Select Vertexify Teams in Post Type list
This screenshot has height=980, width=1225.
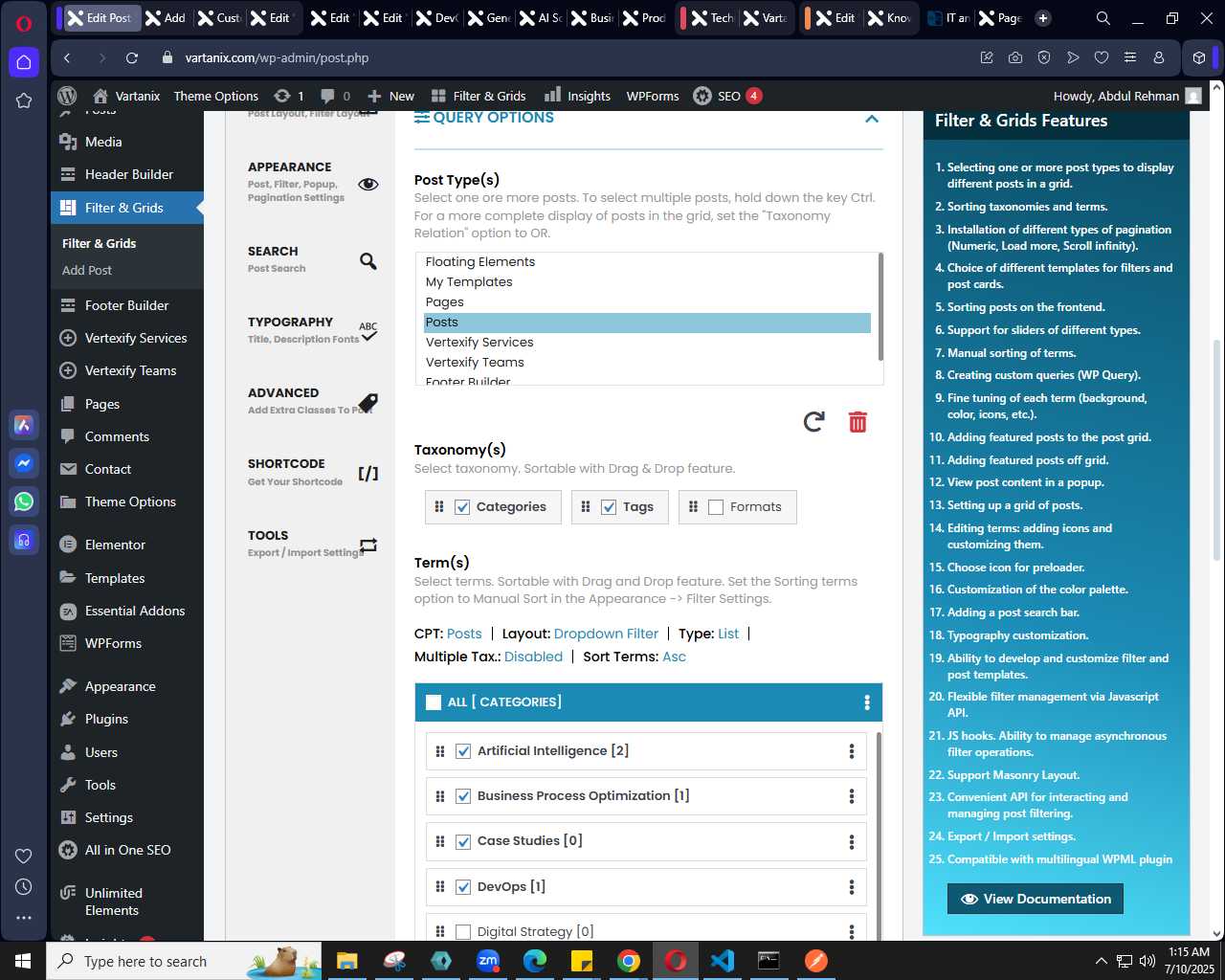coord(647,363)
